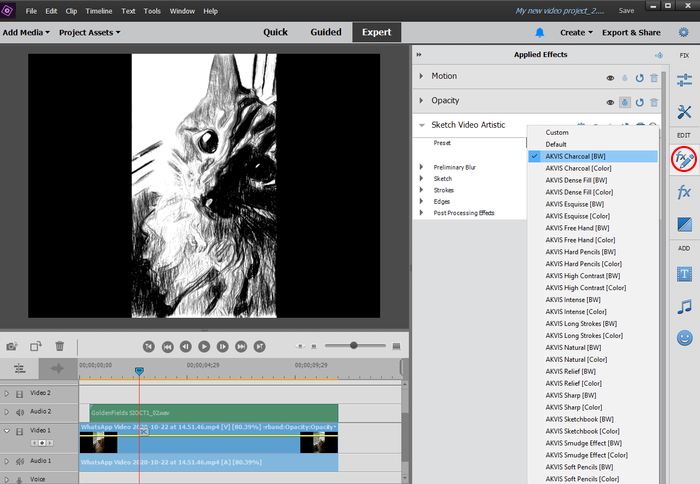
Task: Expand the Edges parameters
Action: 421,201
